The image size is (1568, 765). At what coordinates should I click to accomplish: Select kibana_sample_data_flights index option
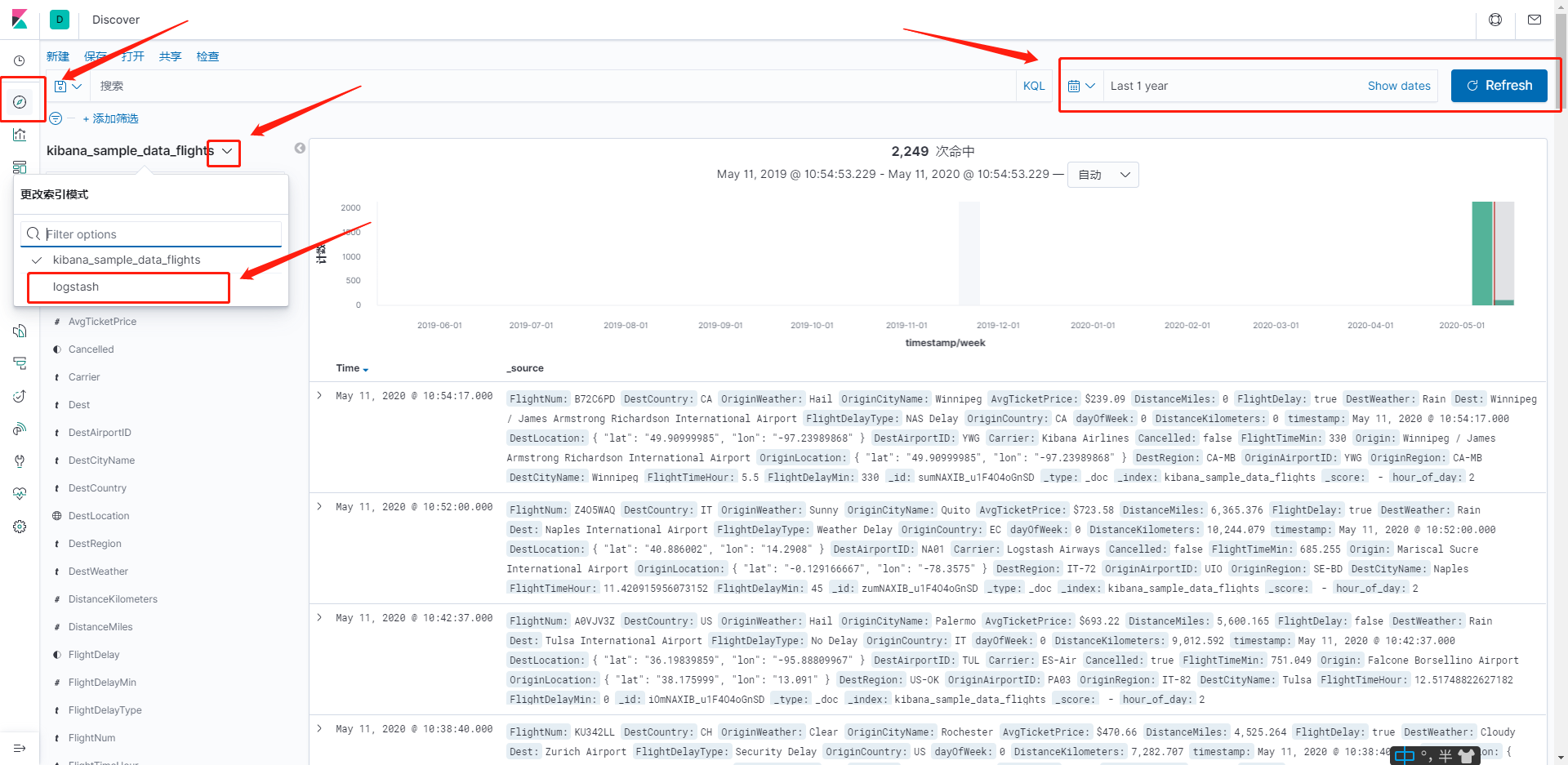tap(151, 260)
